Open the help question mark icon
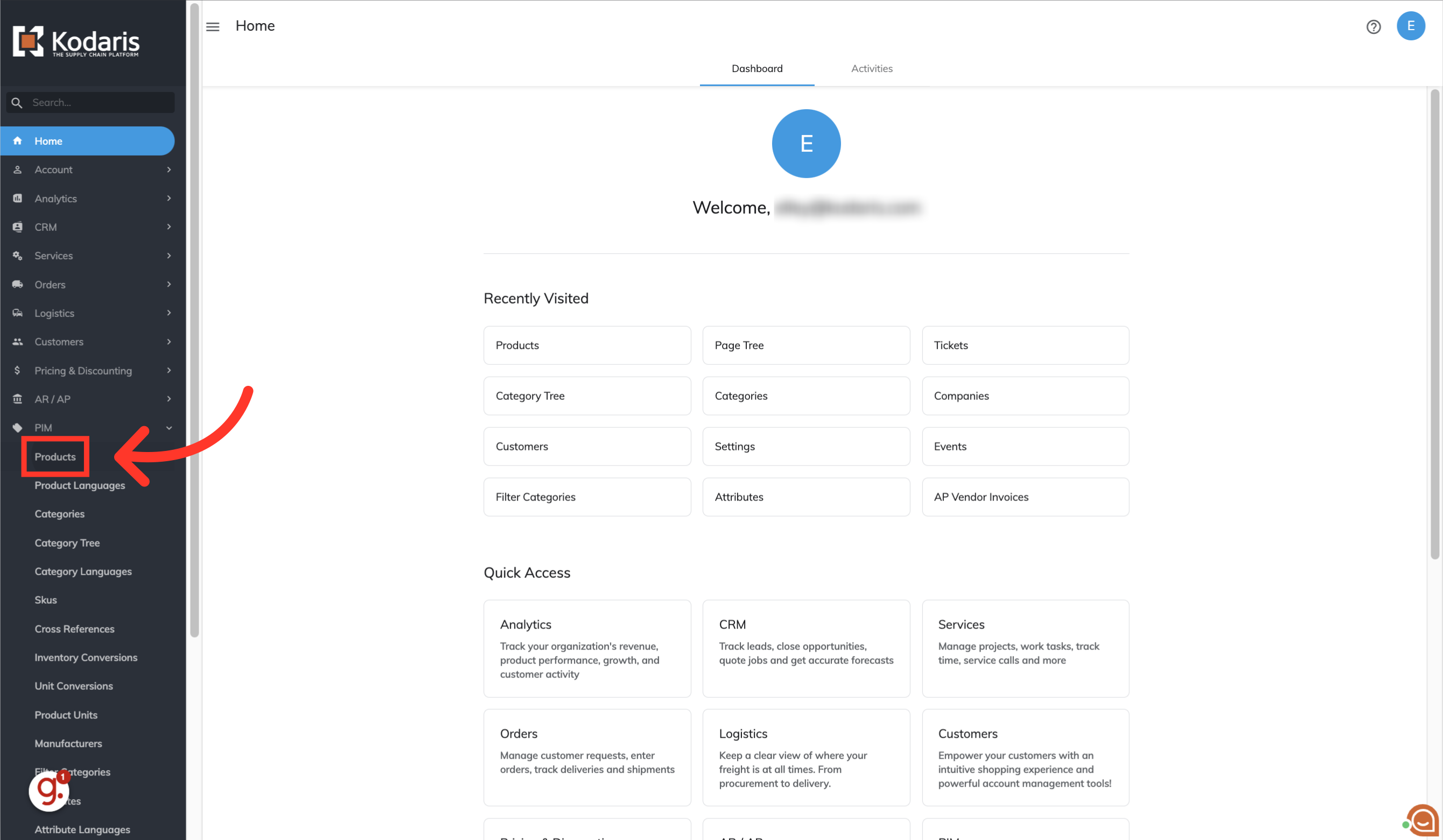Viewport: 1443px width, 840px height. point(1373,27)
